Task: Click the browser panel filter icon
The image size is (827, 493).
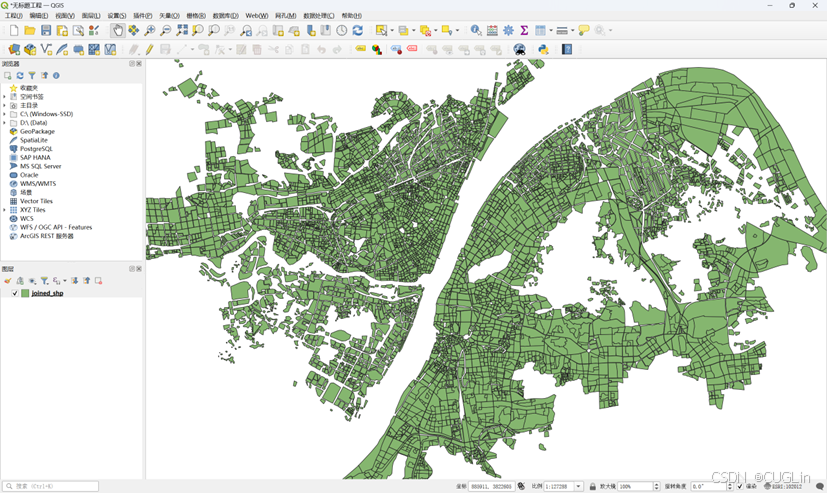Action: tap(32, 75)
